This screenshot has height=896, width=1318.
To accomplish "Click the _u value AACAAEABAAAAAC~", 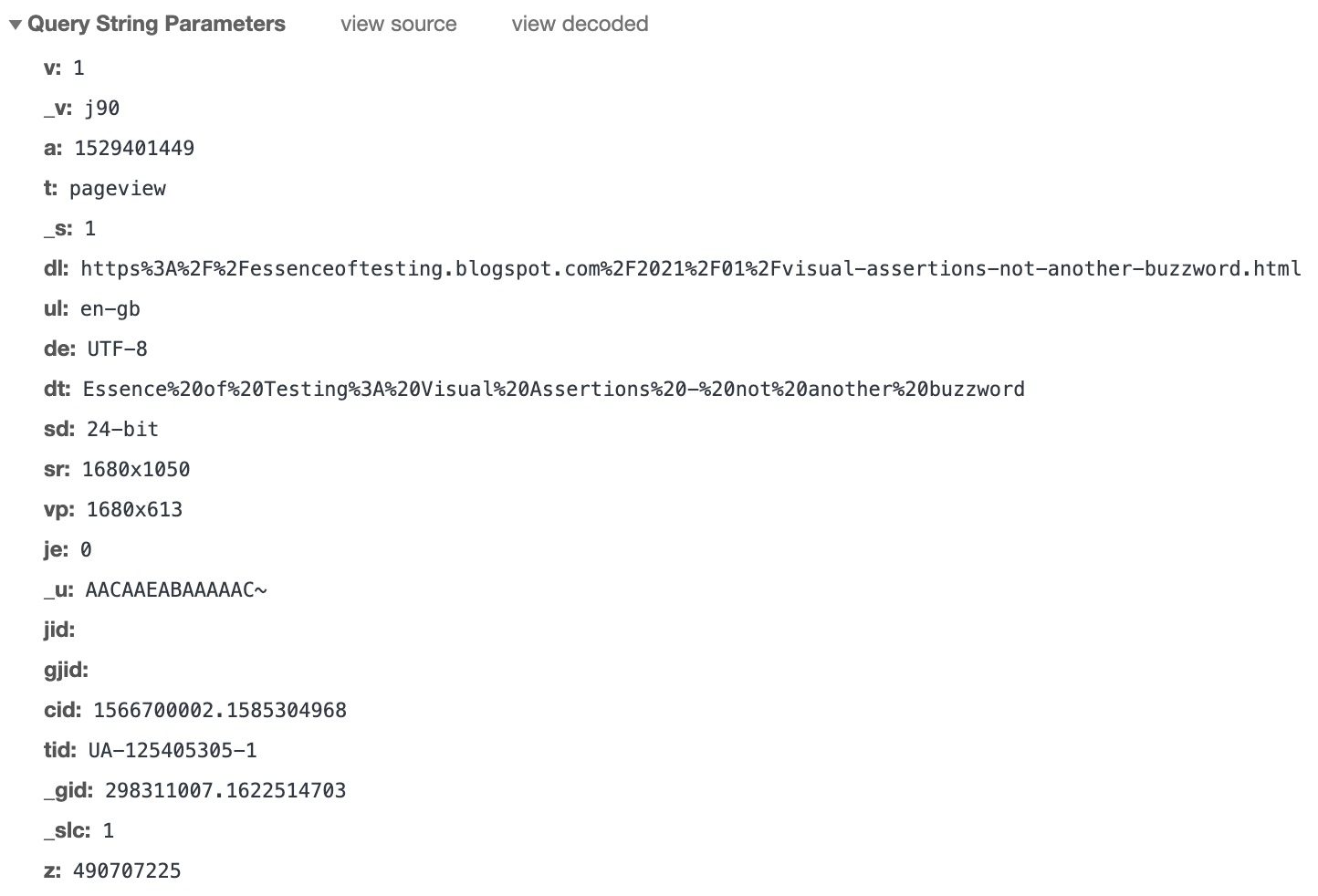I will coord(175,589).
